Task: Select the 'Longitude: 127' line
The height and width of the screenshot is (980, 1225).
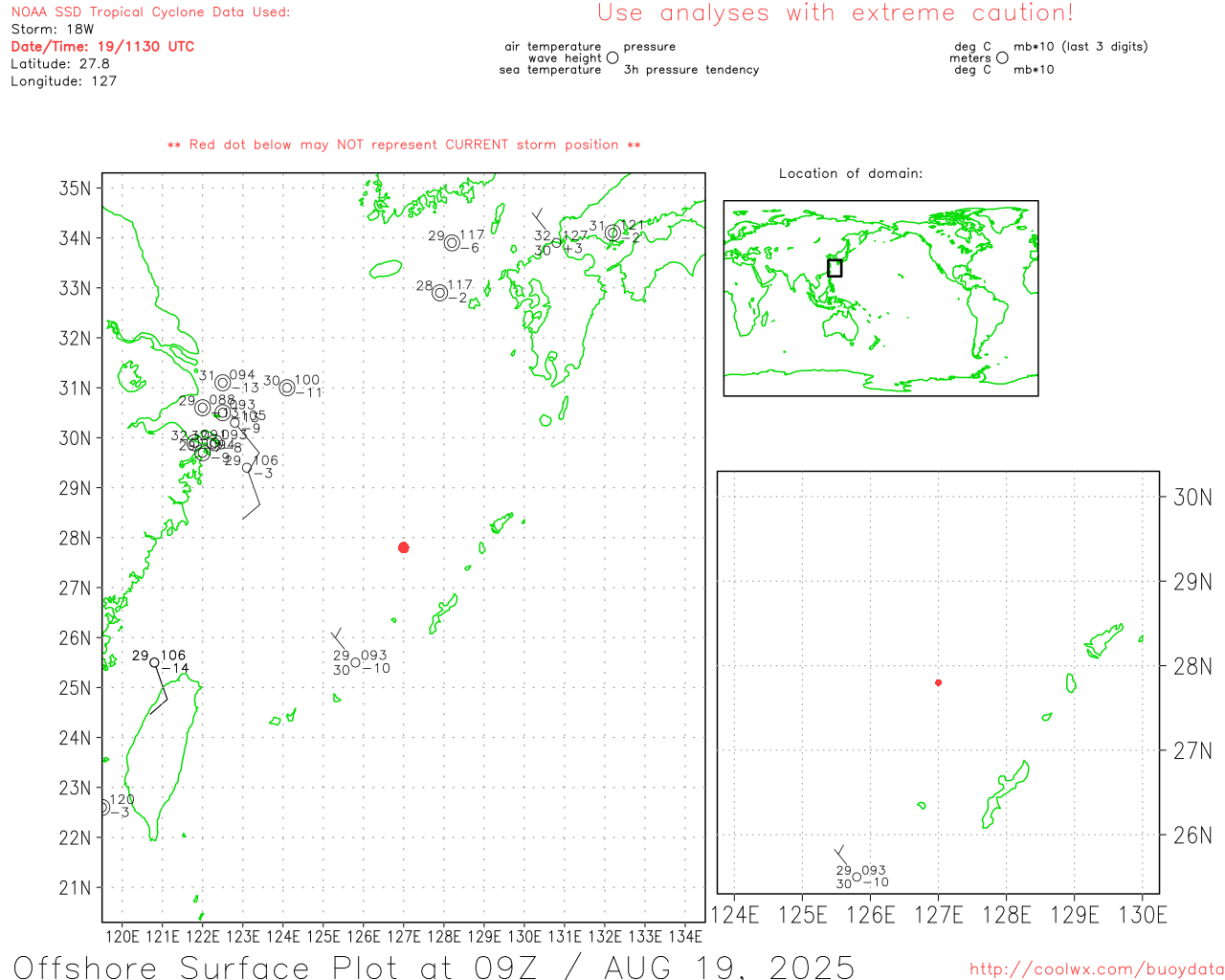Action: pos(63,81)
